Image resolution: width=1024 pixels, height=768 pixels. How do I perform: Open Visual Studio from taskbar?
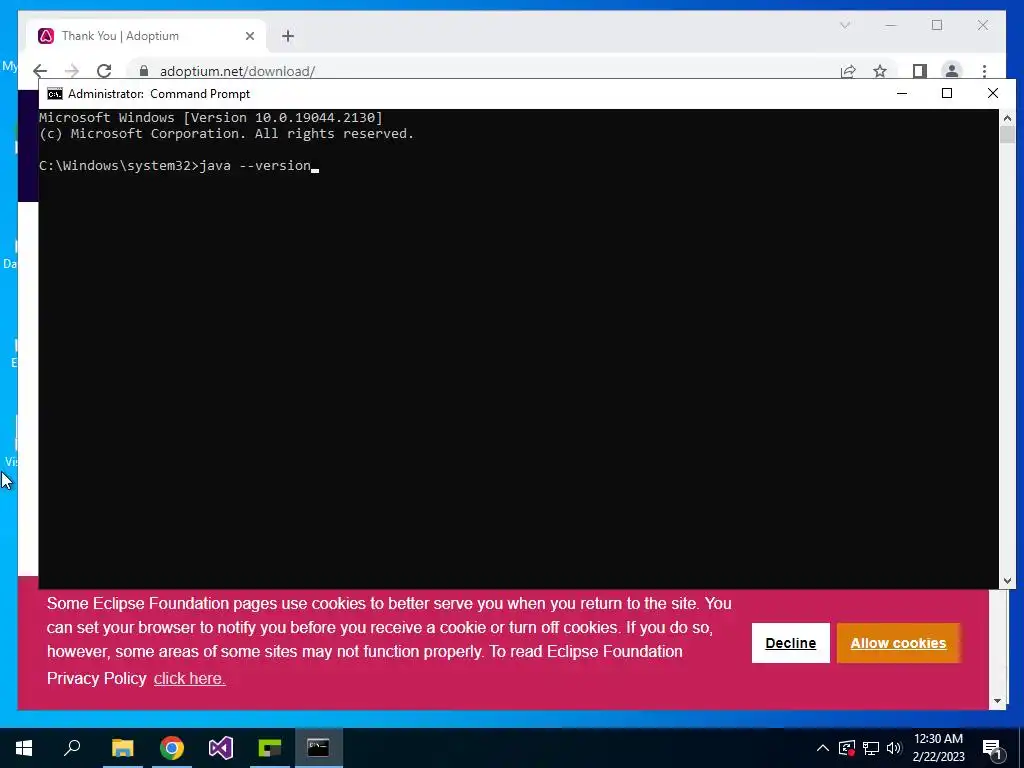[221, 748]
